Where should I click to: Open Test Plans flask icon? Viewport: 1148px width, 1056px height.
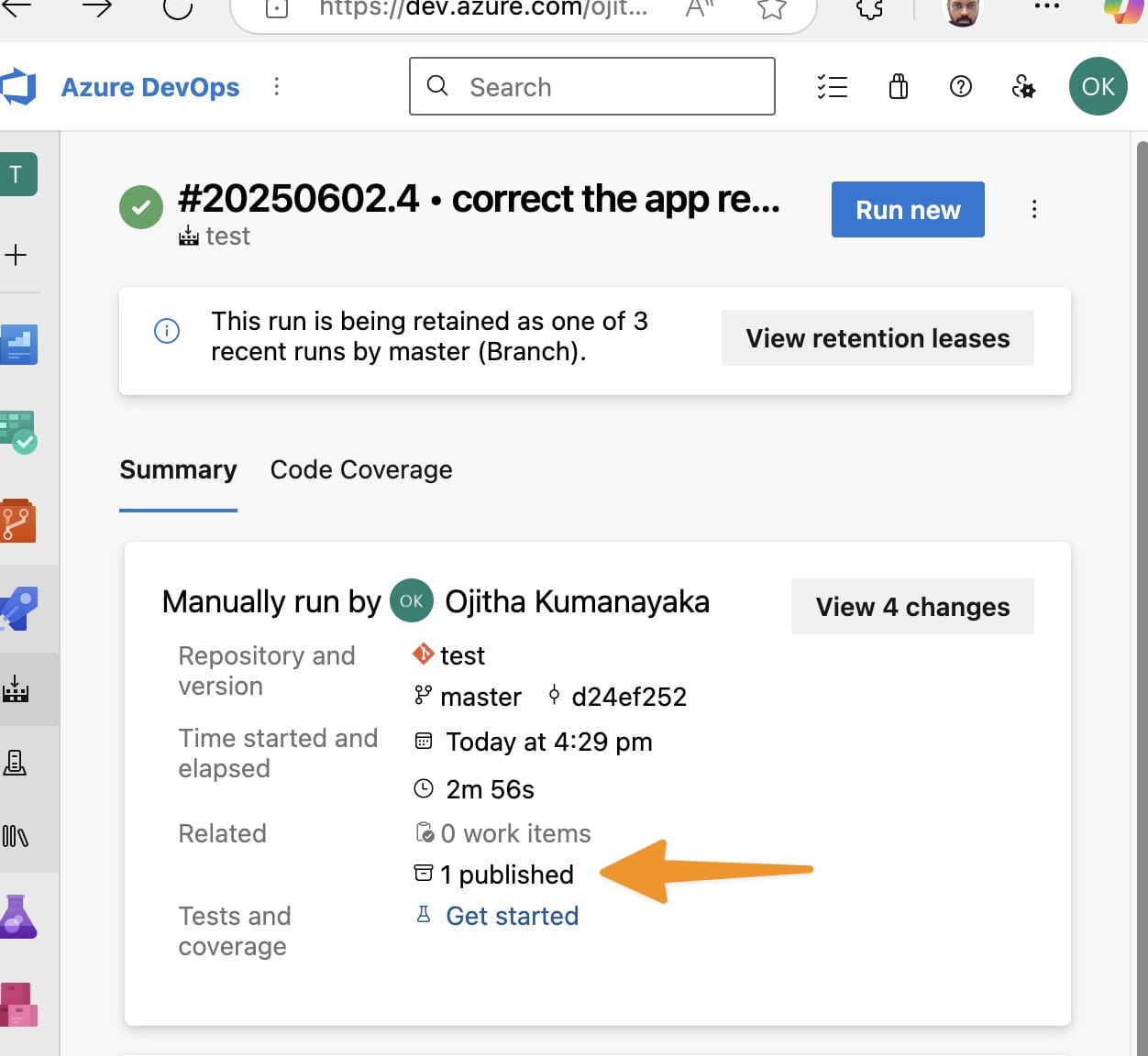pyautogui.click(x=18, y=917)
